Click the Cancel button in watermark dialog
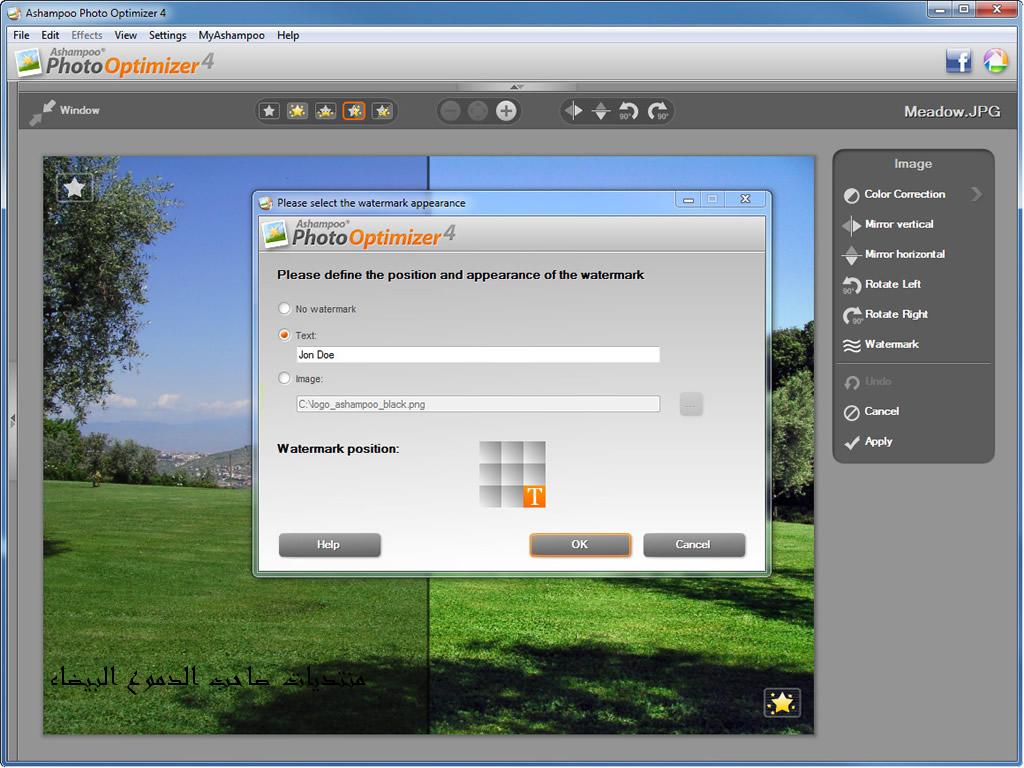The height and width of the screenshot is (768, 1024). pyautogui.click(x=694, y=545)
